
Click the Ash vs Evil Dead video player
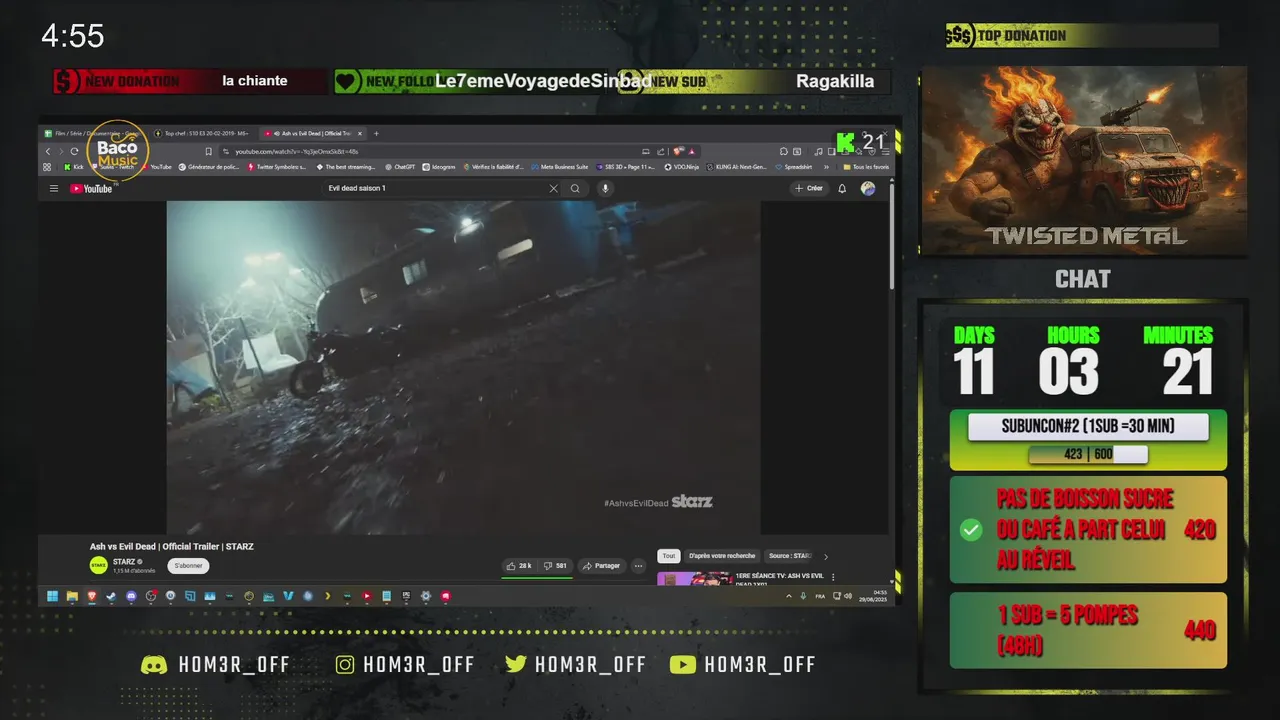[x=463, y=367]
